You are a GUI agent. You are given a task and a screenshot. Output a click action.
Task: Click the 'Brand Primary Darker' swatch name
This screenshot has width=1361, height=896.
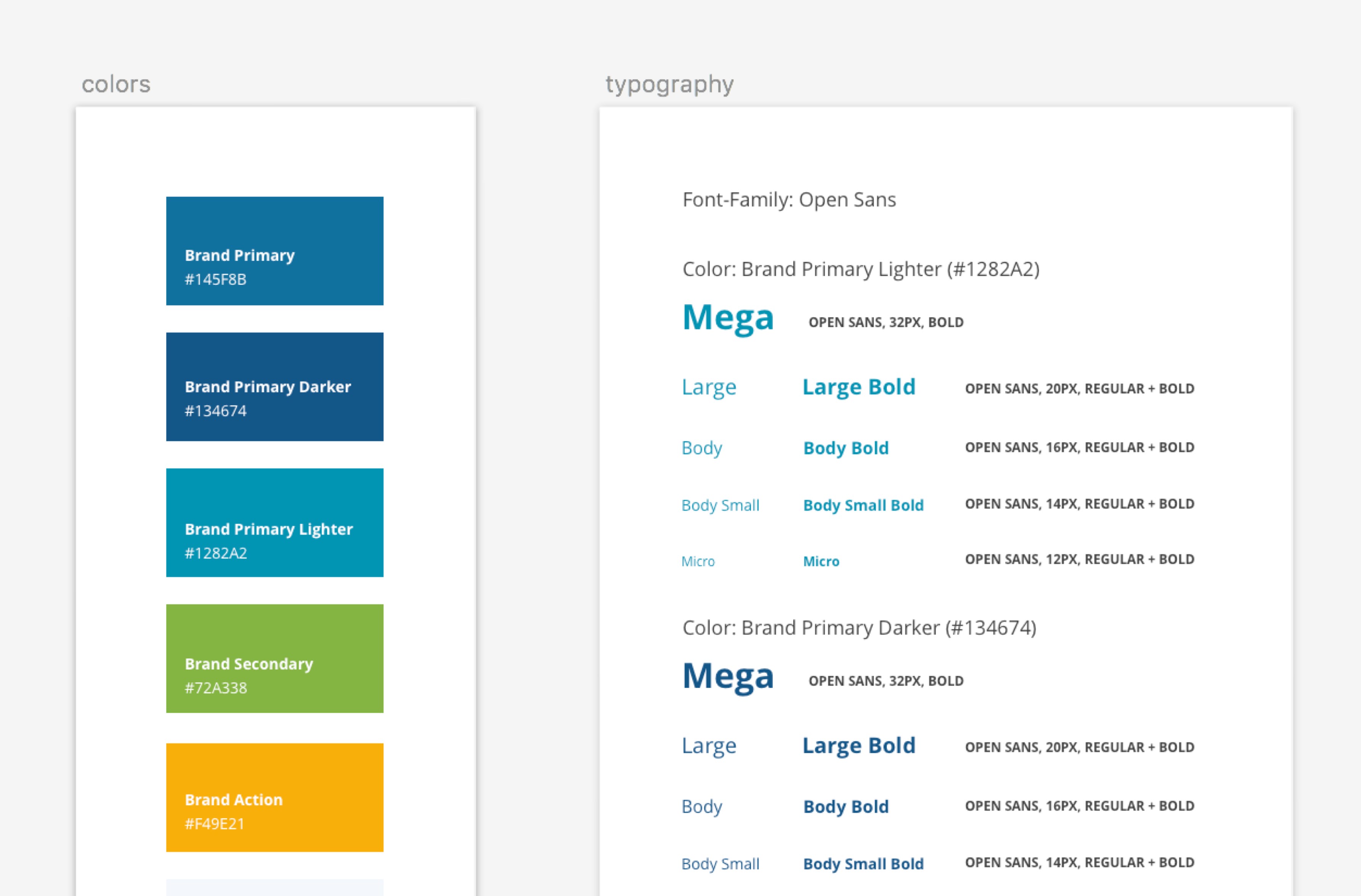[268, 387]
